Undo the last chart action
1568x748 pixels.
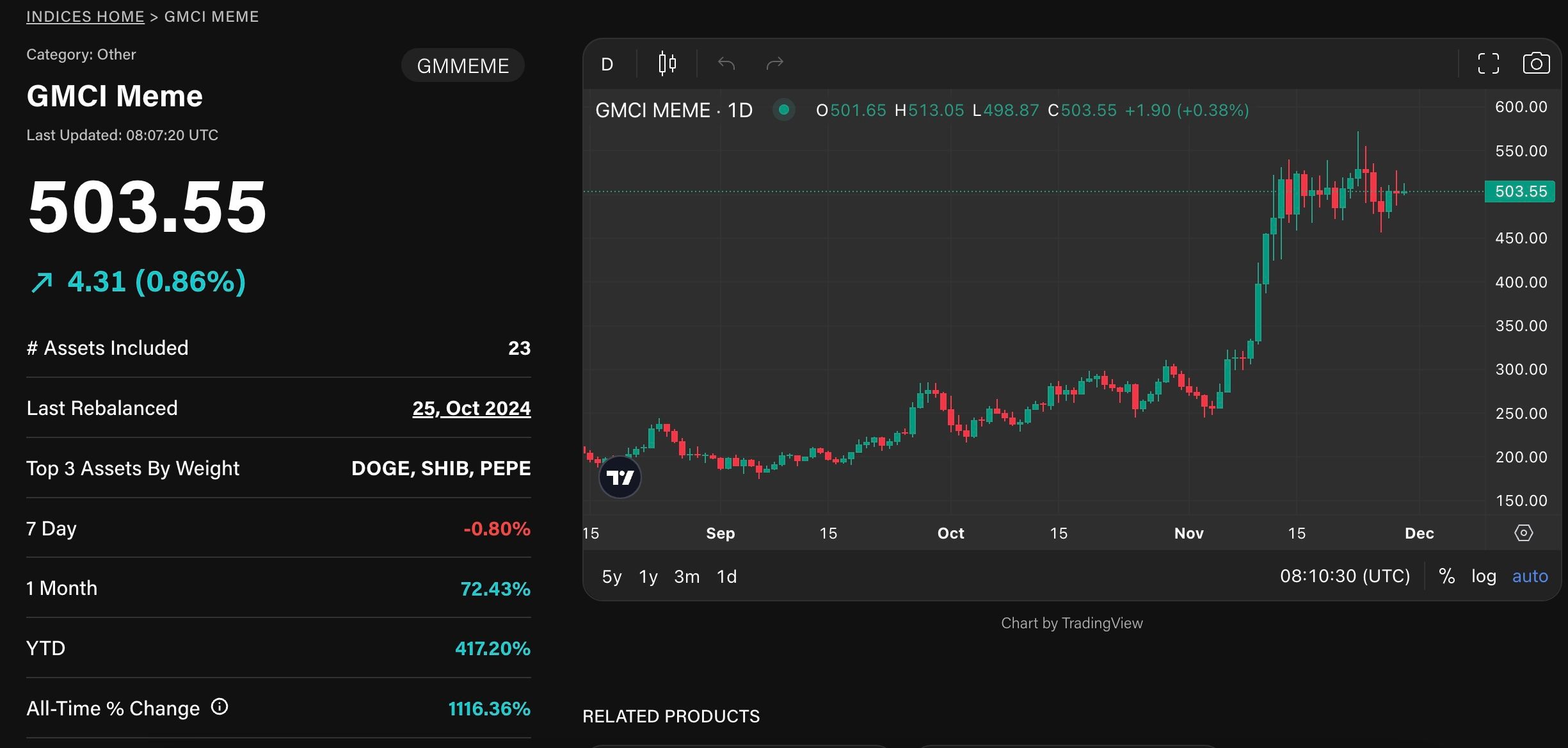pyautogui.click(x=726, y=63)
